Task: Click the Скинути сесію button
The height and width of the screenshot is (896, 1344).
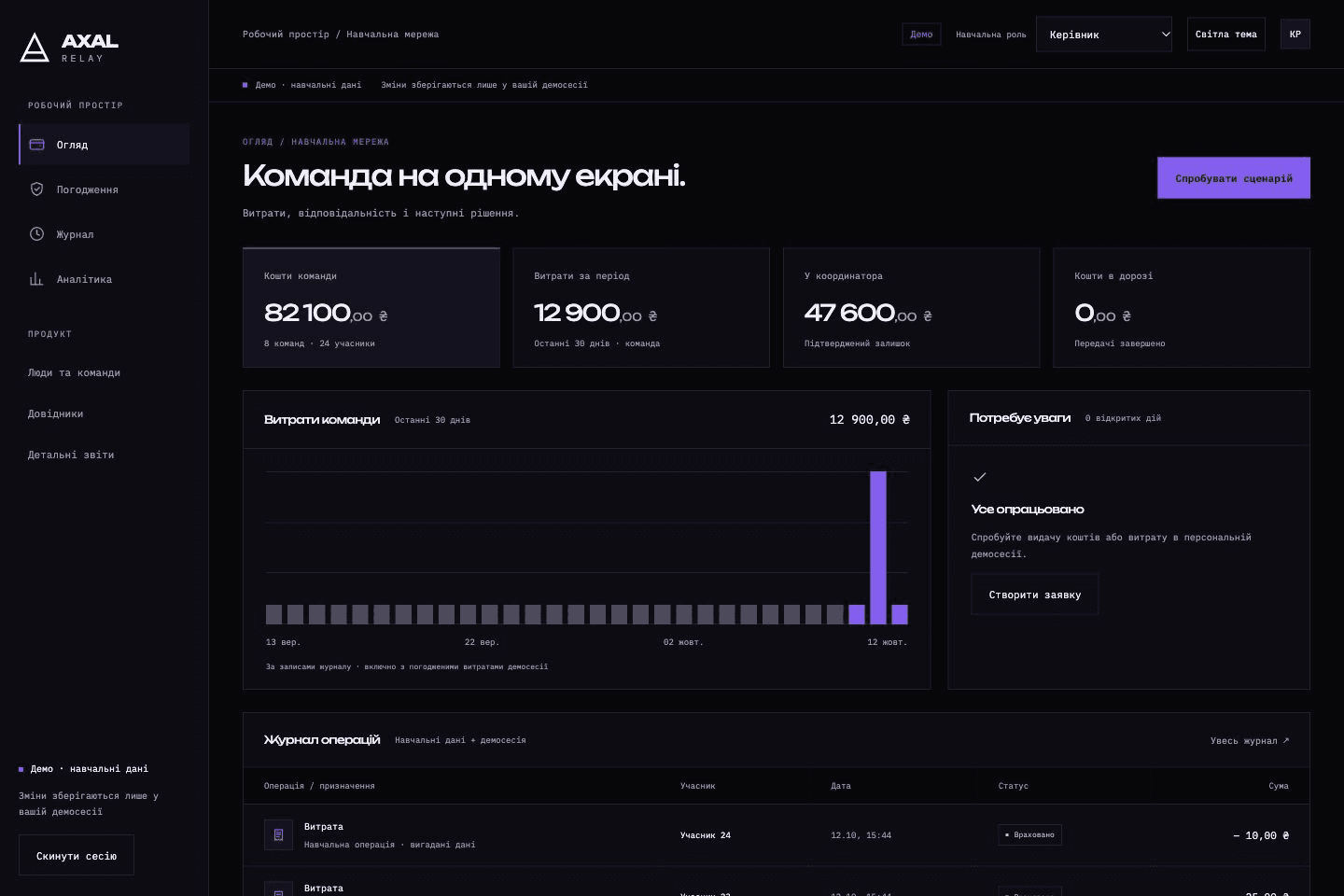Action: 77,855
